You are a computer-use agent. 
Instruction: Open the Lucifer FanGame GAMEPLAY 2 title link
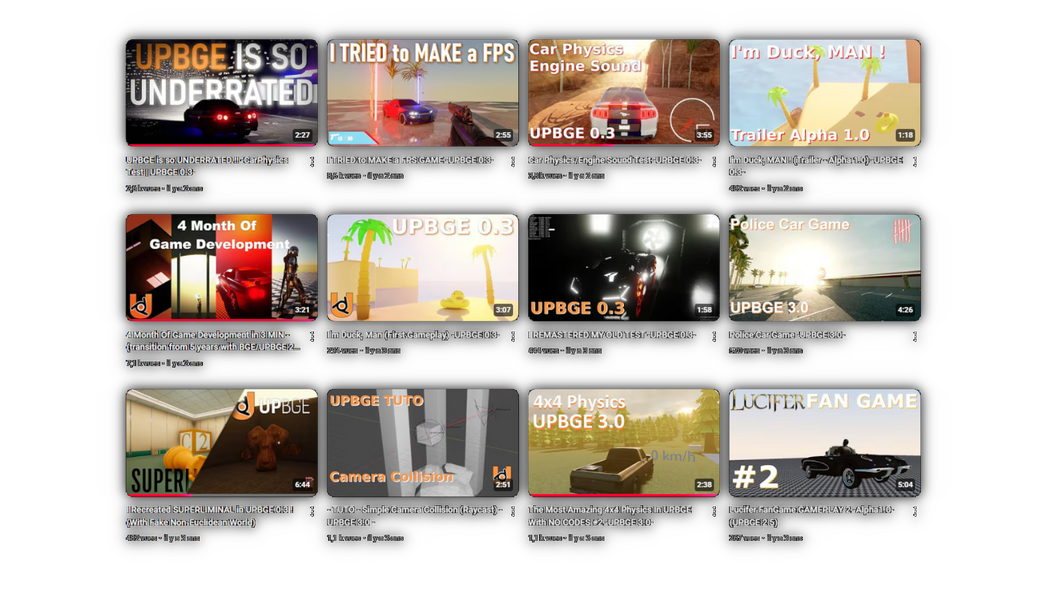pos(811,510)
